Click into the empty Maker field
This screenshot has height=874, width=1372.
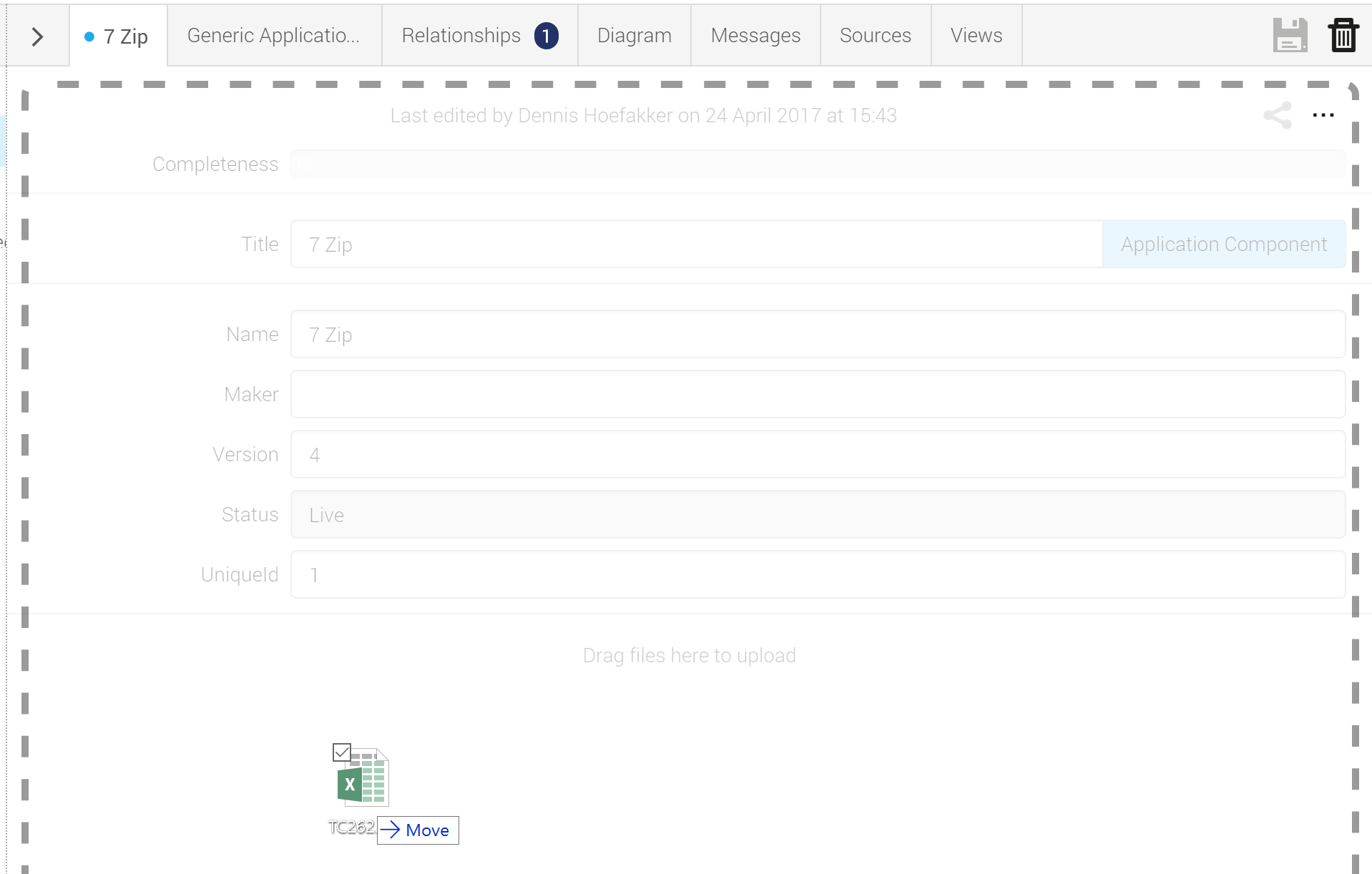[818, 394]
